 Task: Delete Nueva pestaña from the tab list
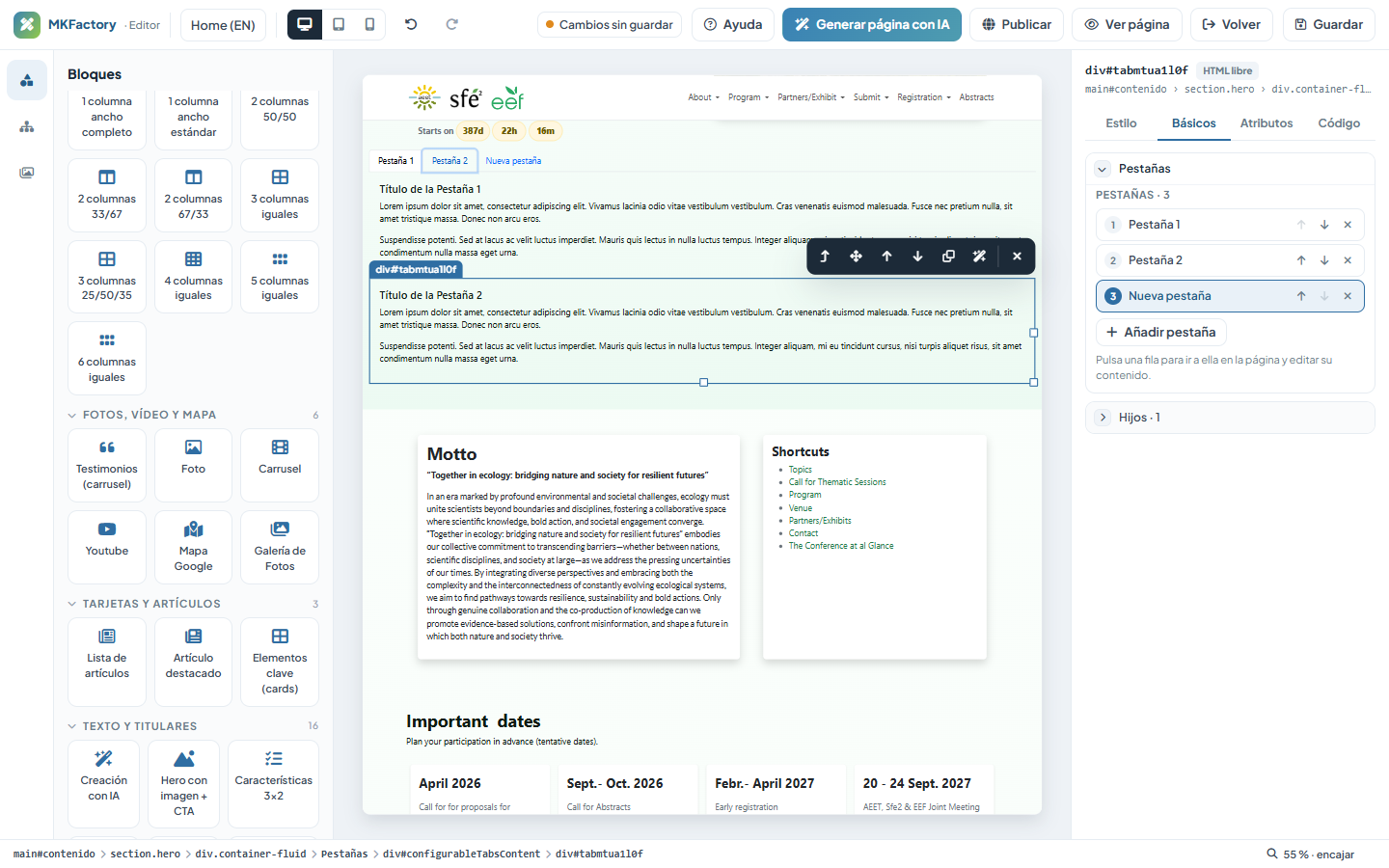pyautogui.click(x=1348, y=296)
